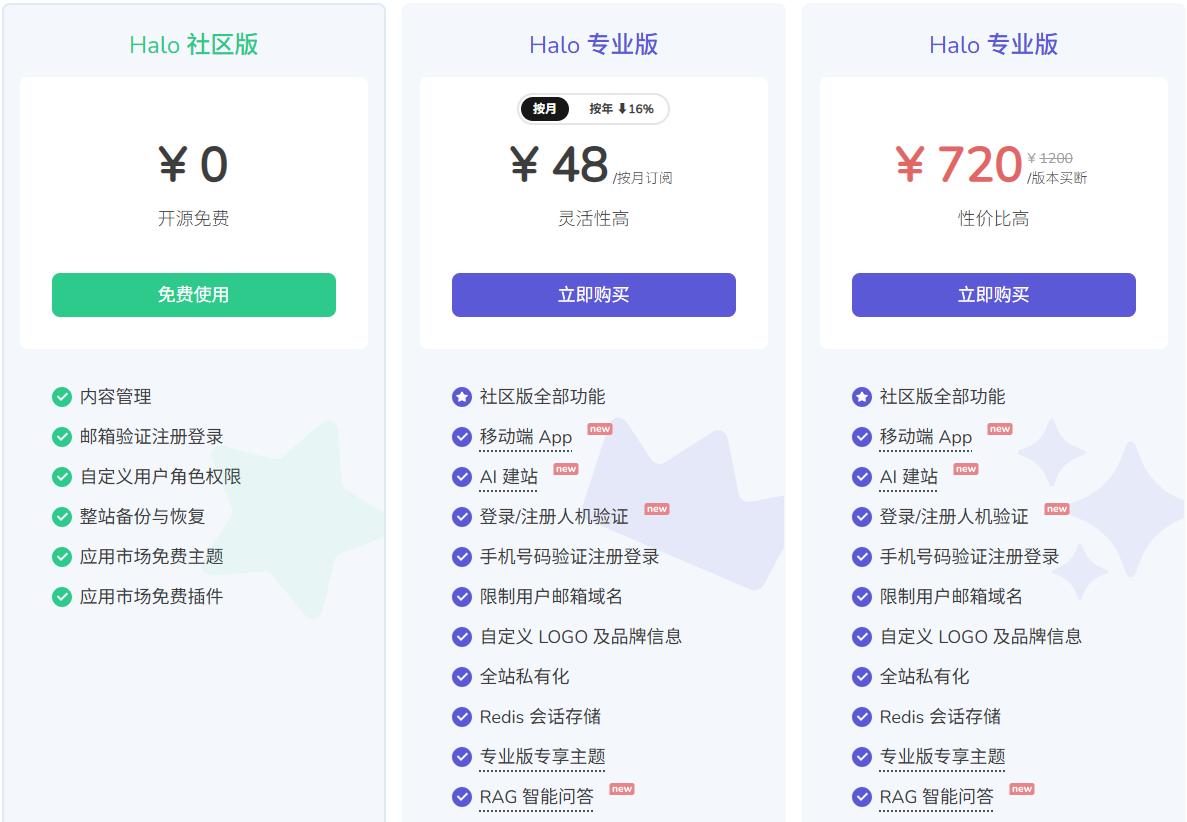Switch billing to 按月 monthly option
The width and height of the screenshot is (1187, 822).
coord(545,109)
